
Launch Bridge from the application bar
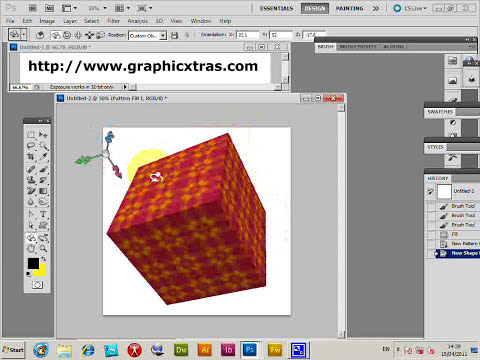click(x=33, y=8)
